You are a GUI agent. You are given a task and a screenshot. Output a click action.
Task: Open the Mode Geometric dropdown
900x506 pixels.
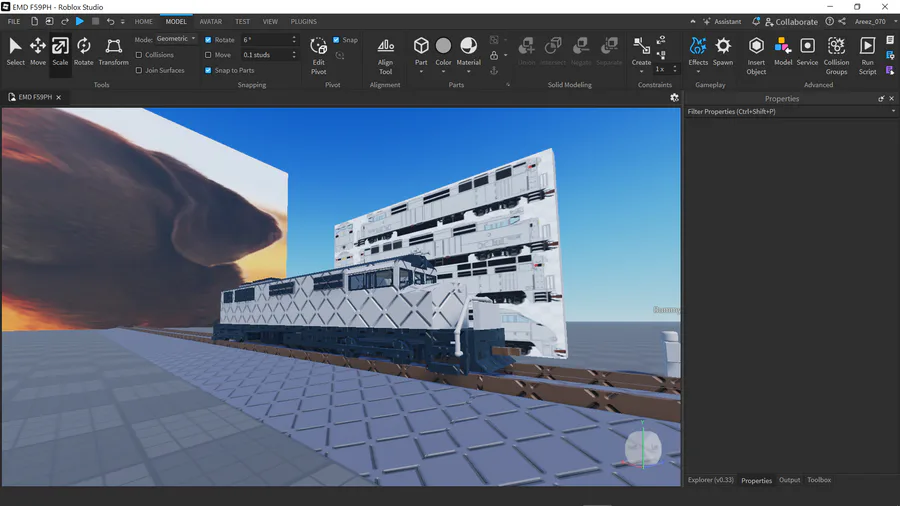point(176,39)
